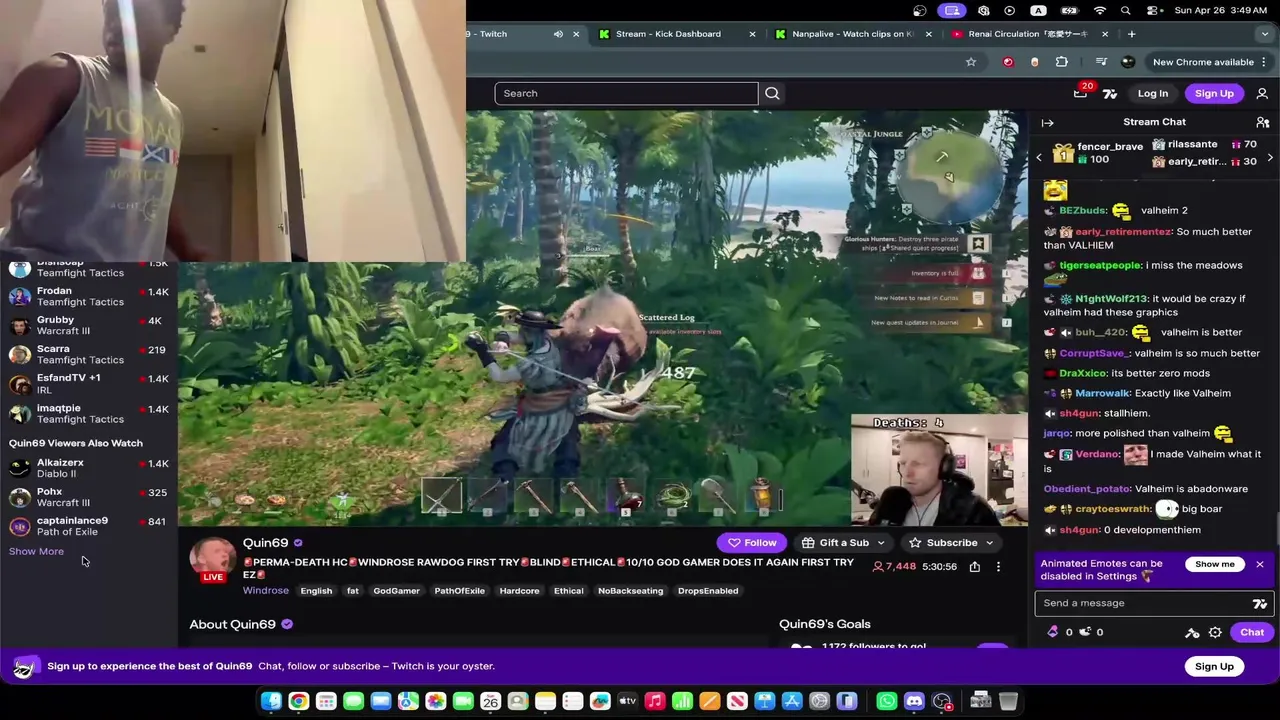Follow Quin69 with the Follow button
The height and width of the screenshot is (720, 1280).
tap(752, 543)
